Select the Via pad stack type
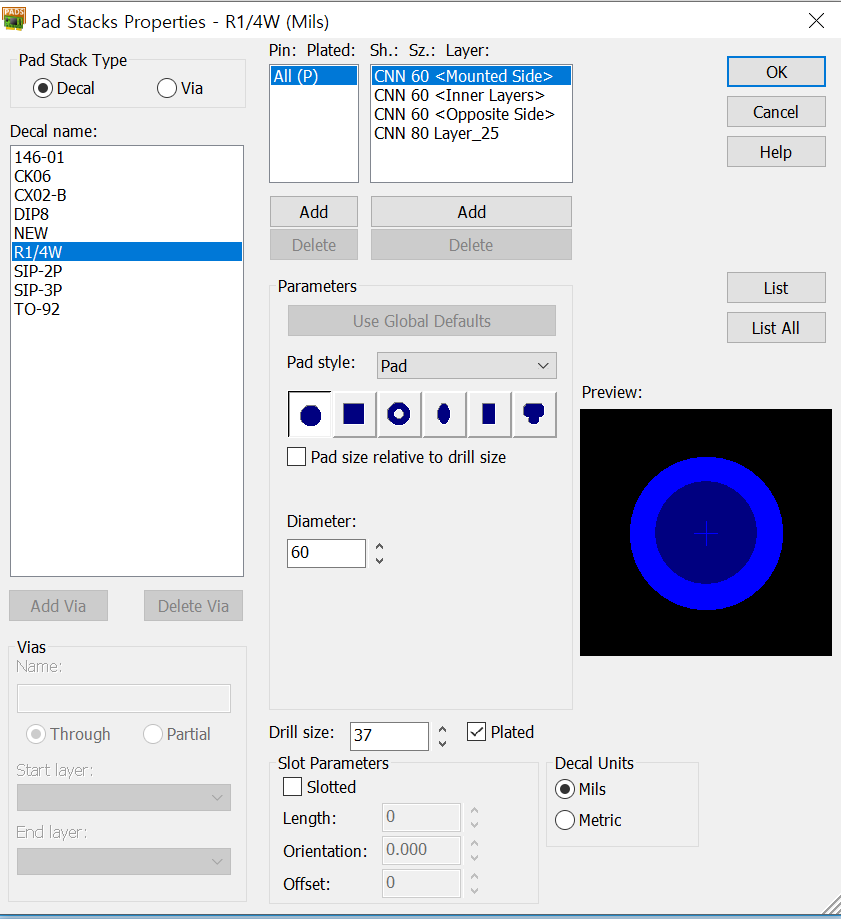 (x=167, y=88)
